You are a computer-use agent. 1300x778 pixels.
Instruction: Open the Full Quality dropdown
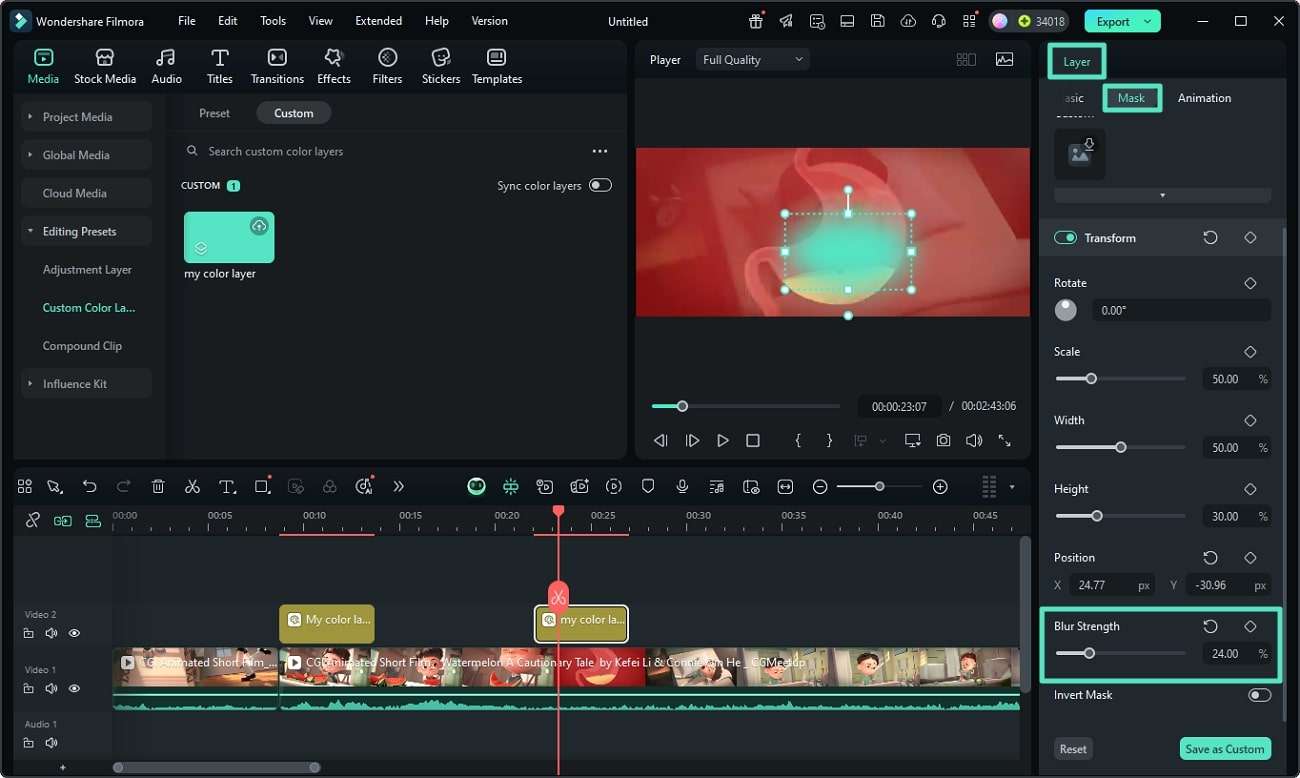(x=753, y=60)
